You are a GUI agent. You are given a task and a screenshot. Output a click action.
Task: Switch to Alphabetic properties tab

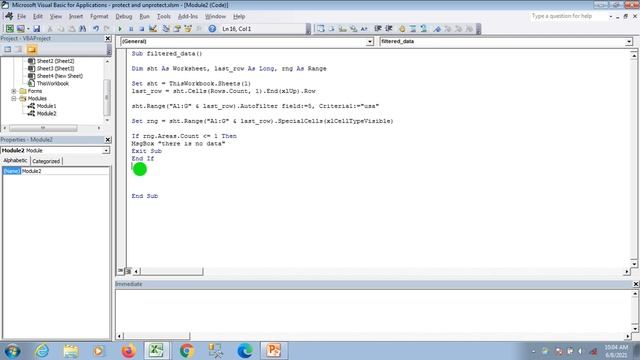16,161
